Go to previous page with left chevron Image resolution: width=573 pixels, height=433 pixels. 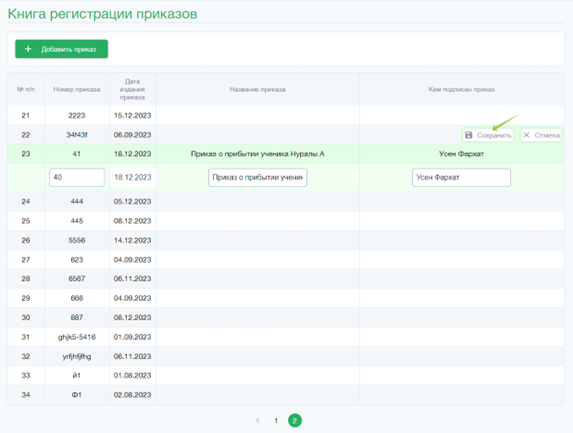(258, 421)
